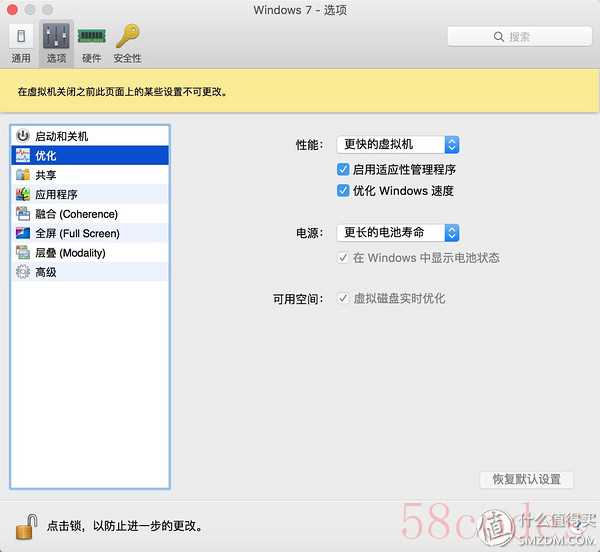This screenshot has width=600, height=552.
Task: Click the 搜索 search field
Action: point(512,37)
